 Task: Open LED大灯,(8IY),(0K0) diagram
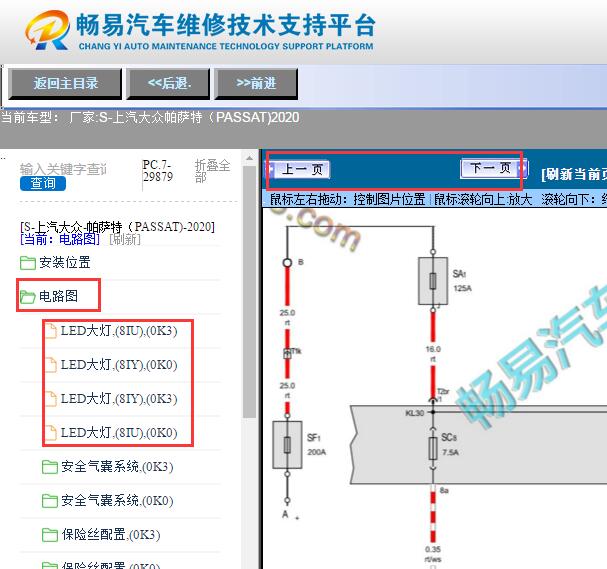tap(119, 365)
